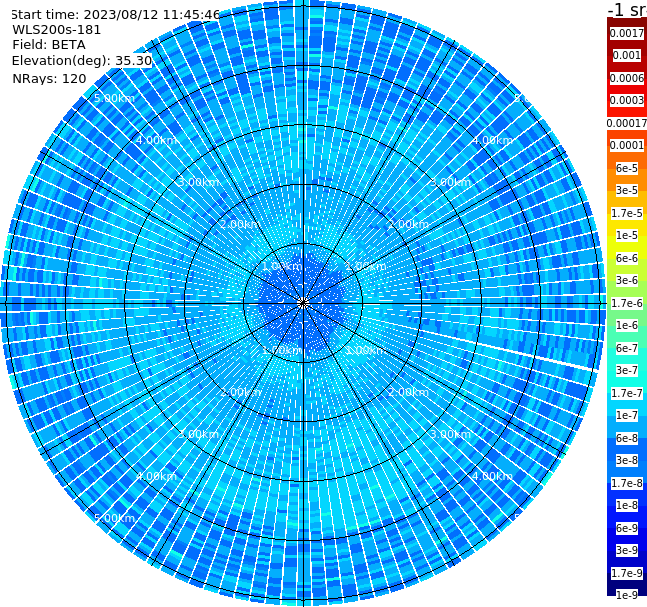The width and height of the screenshot is (647, 607).
Task: Click the 1e-9 colorbar bottom label
Action: (627, 595)
